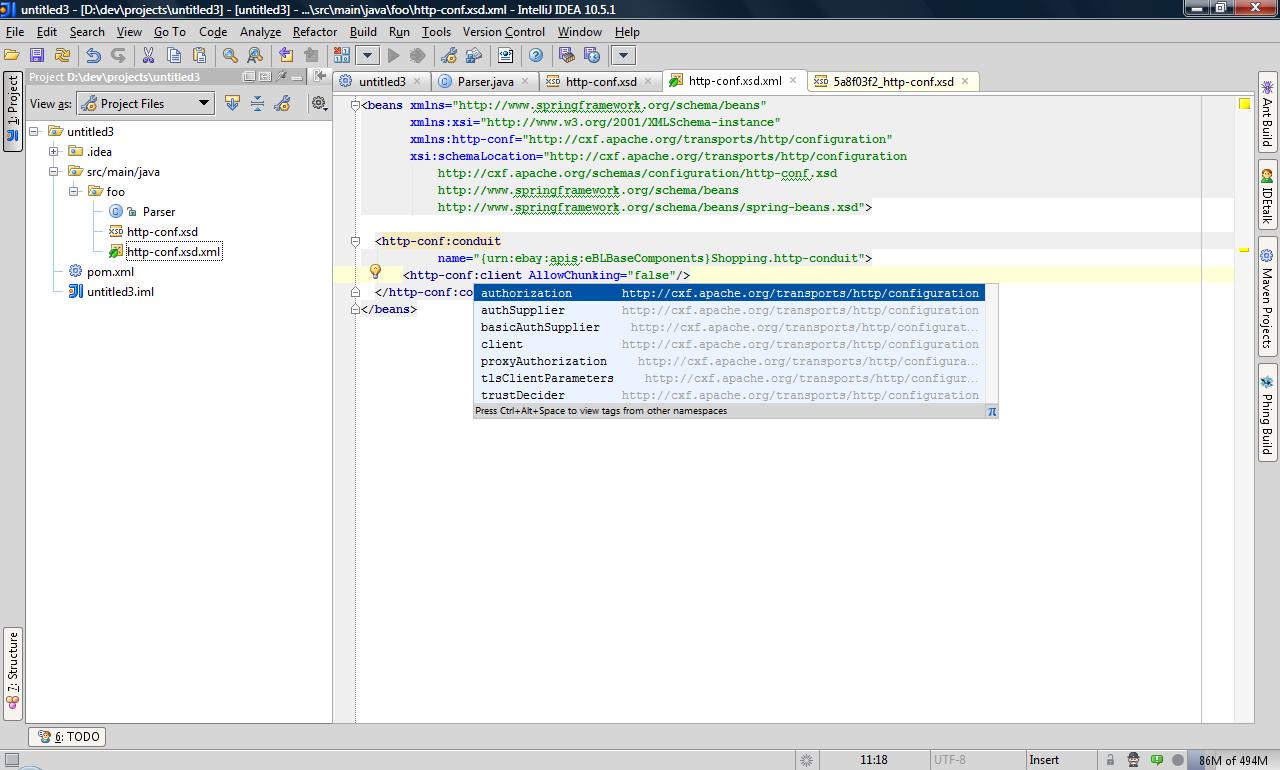Fold the http-conf:conduit element

pyautogui.click(x=355, y=241)
